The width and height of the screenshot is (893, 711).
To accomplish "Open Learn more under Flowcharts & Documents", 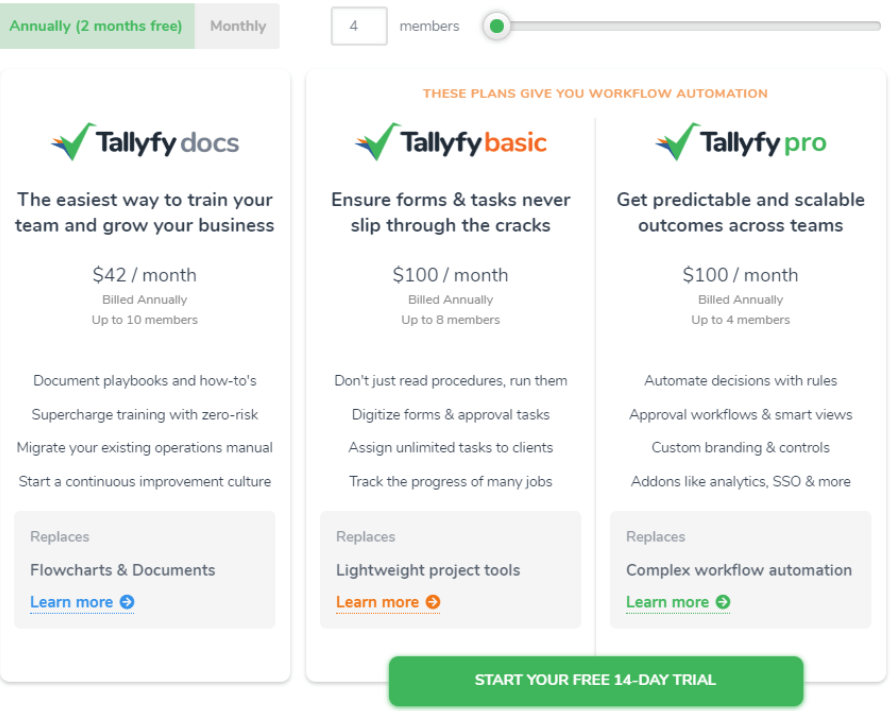I will click(73, 602).
